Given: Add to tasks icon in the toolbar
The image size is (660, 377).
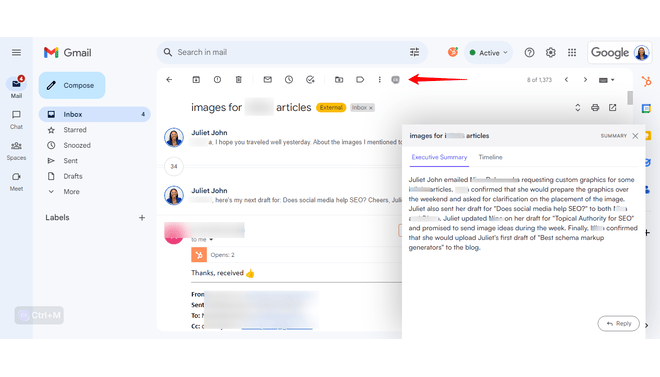Looking at the screenshot, I should click(310, 80).
